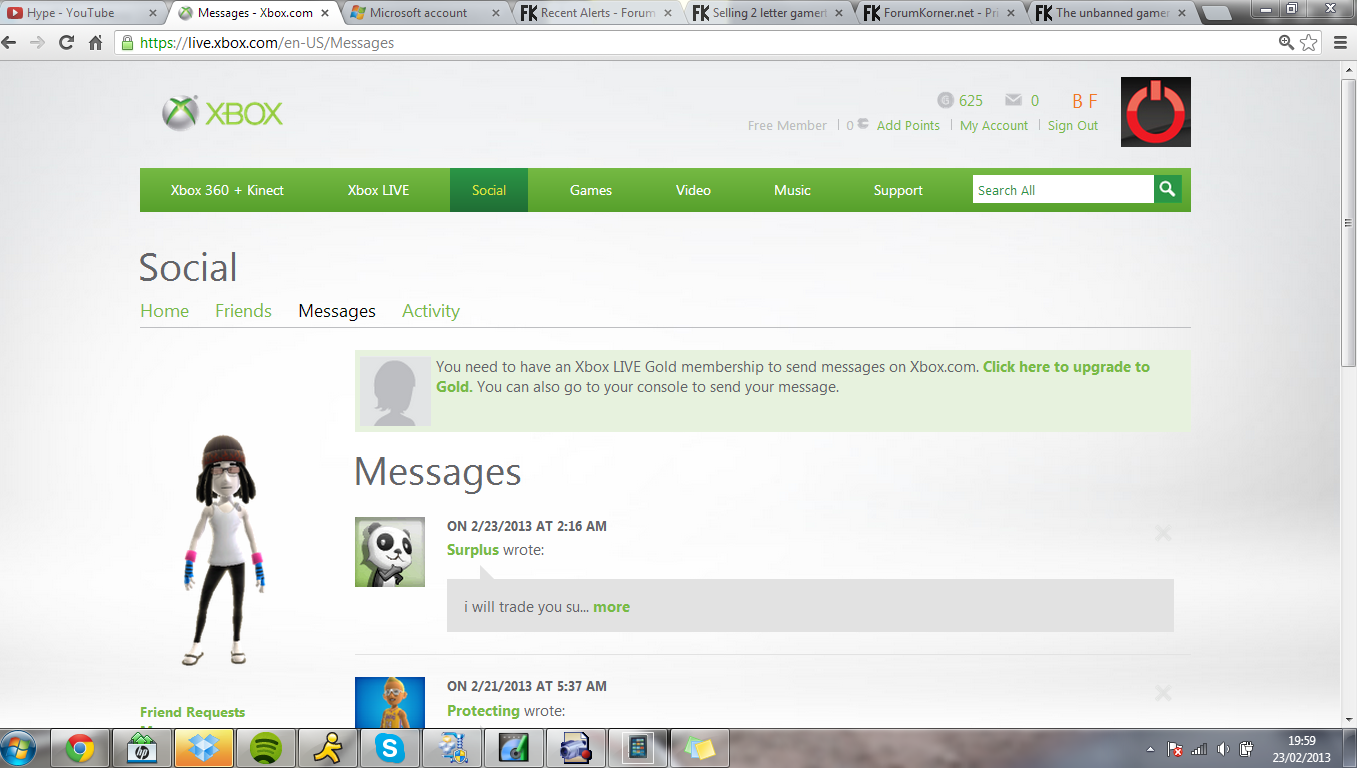Open the My Account link
1357x768 pixels.
coord(994,125)
